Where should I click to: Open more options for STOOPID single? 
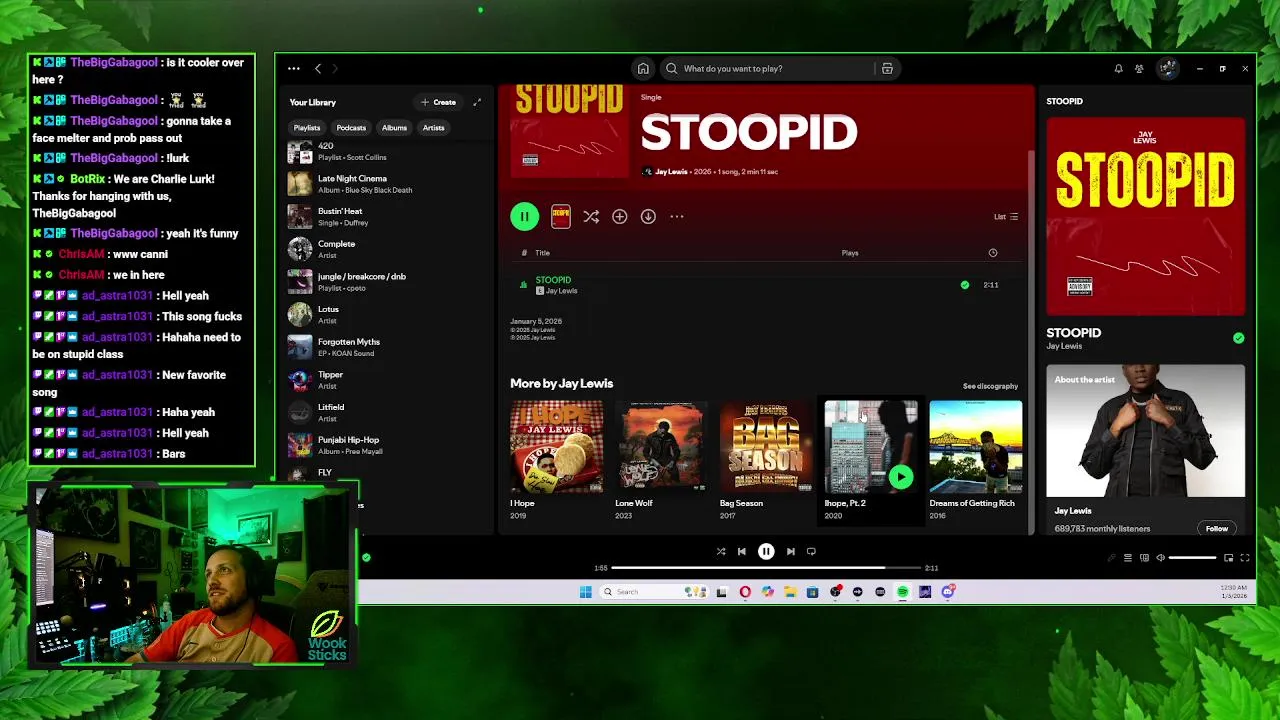(677, 216)
